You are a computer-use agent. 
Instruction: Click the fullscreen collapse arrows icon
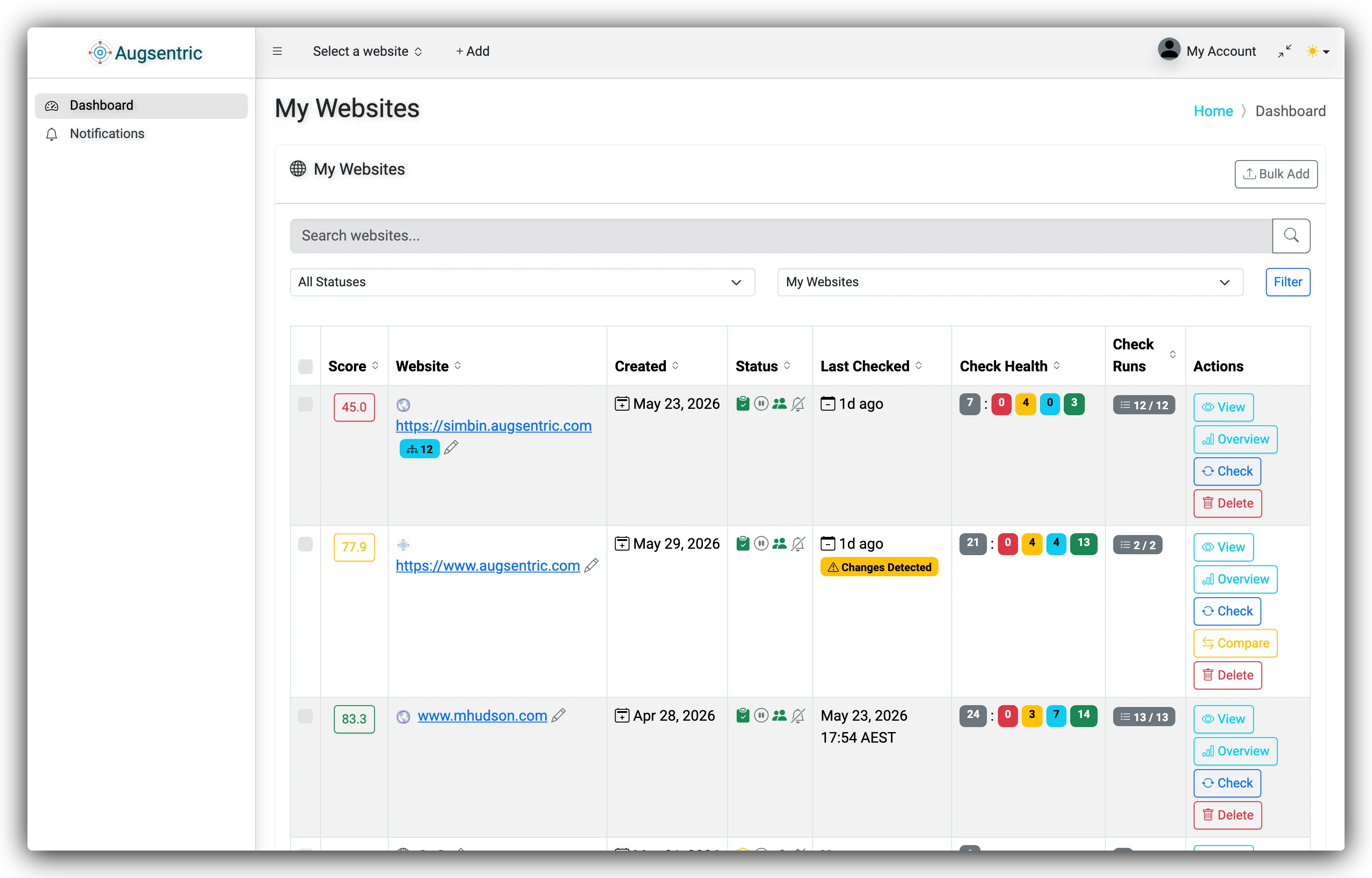[x=1285, y=51]
